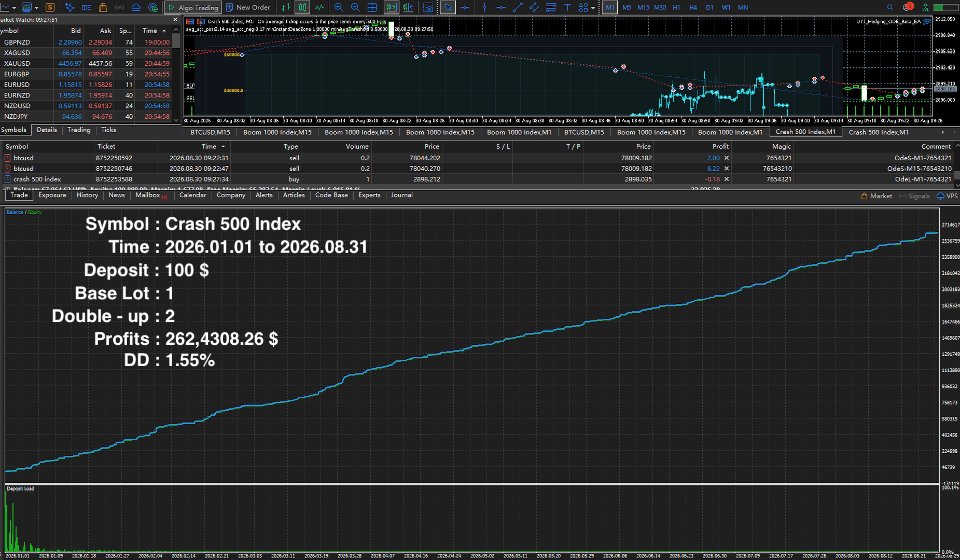Open the chart templates dropdown arrow
This screenshot has width=960, height=560.
coord(36,8)
